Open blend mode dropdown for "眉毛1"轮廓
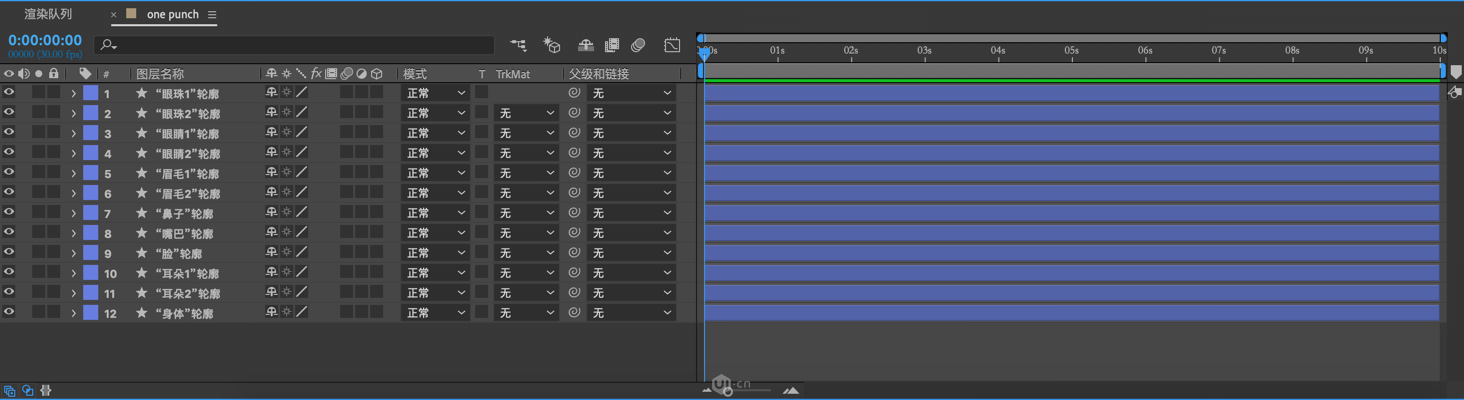The image size is (1464, 400). click(434, 173)
